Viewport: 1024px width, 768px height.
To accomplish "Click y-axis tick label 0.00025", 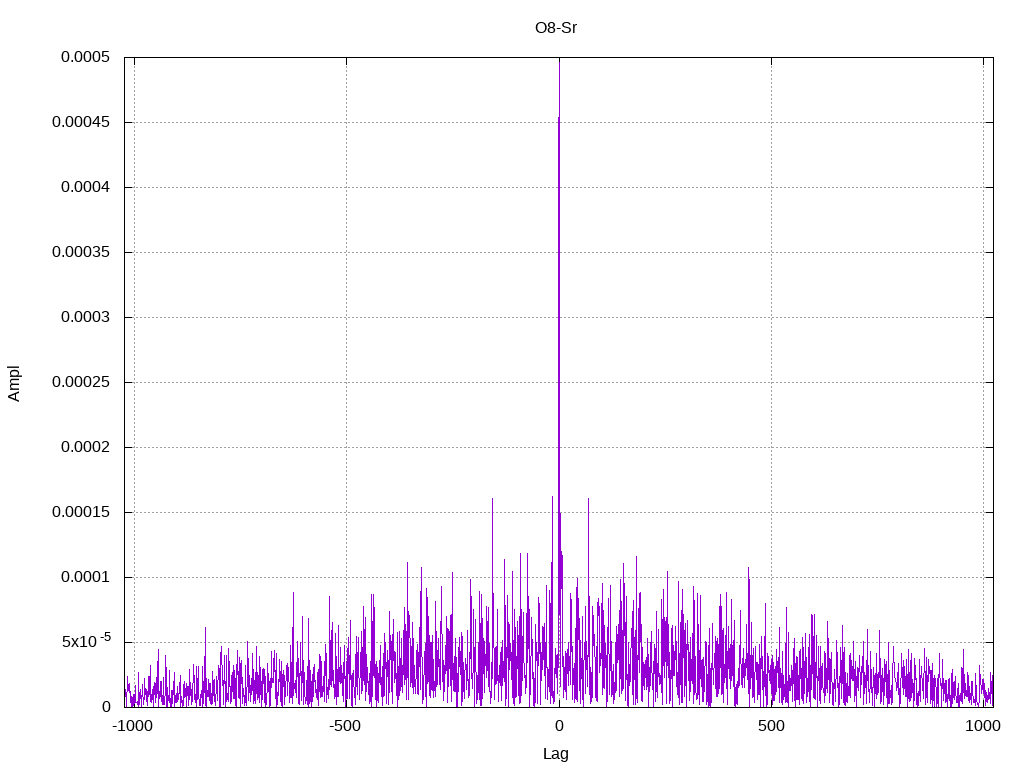I will point(81,382).
